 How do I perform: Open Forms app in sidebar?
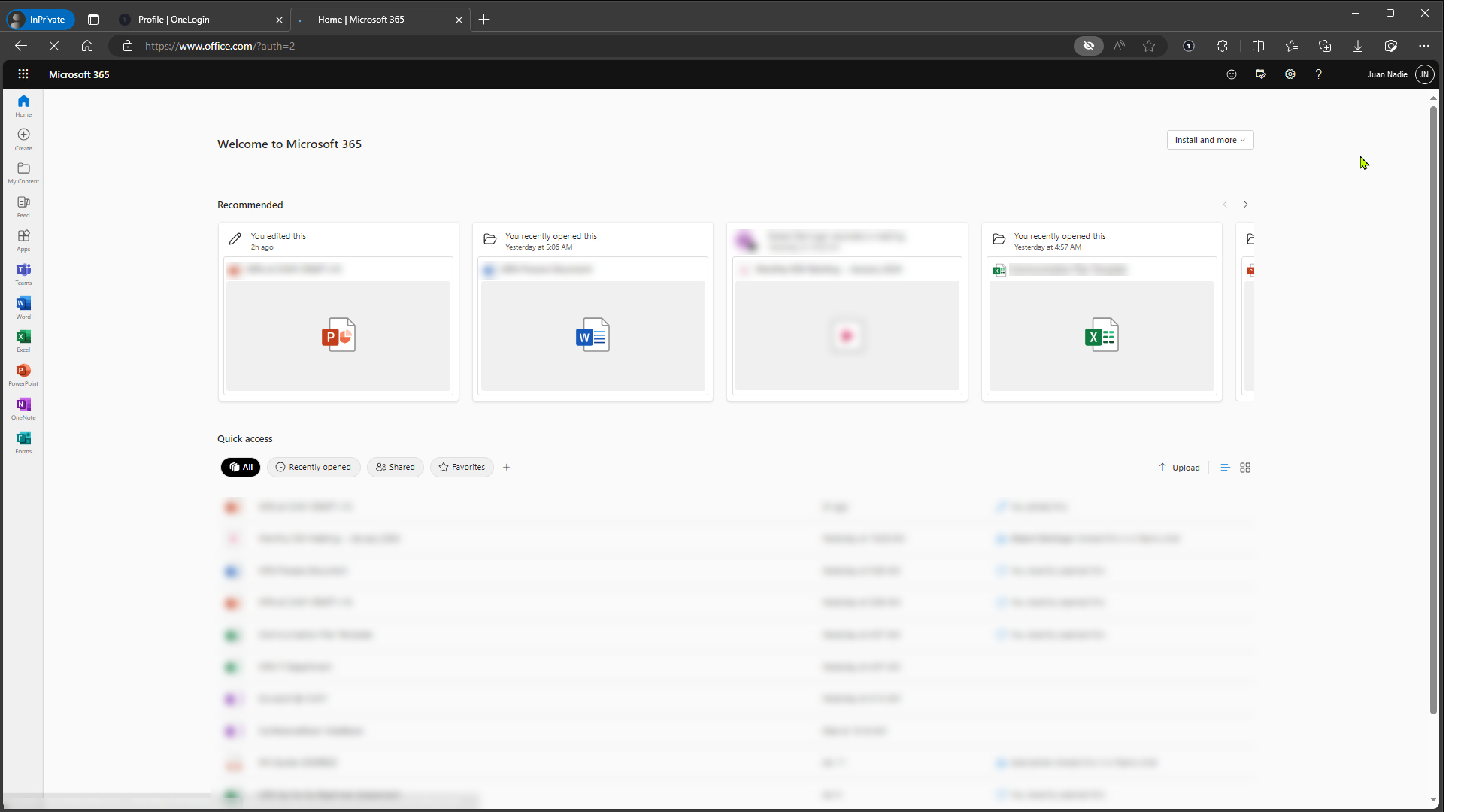[x=23, y=442]
